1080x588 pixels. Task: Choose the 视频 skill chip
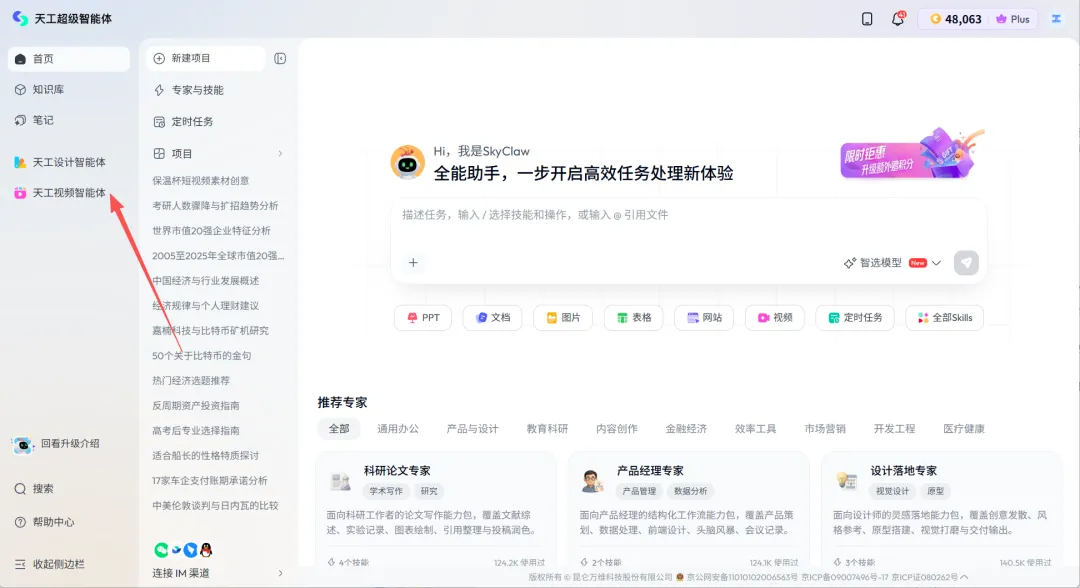pyautogui.click(x=775, y=318)
